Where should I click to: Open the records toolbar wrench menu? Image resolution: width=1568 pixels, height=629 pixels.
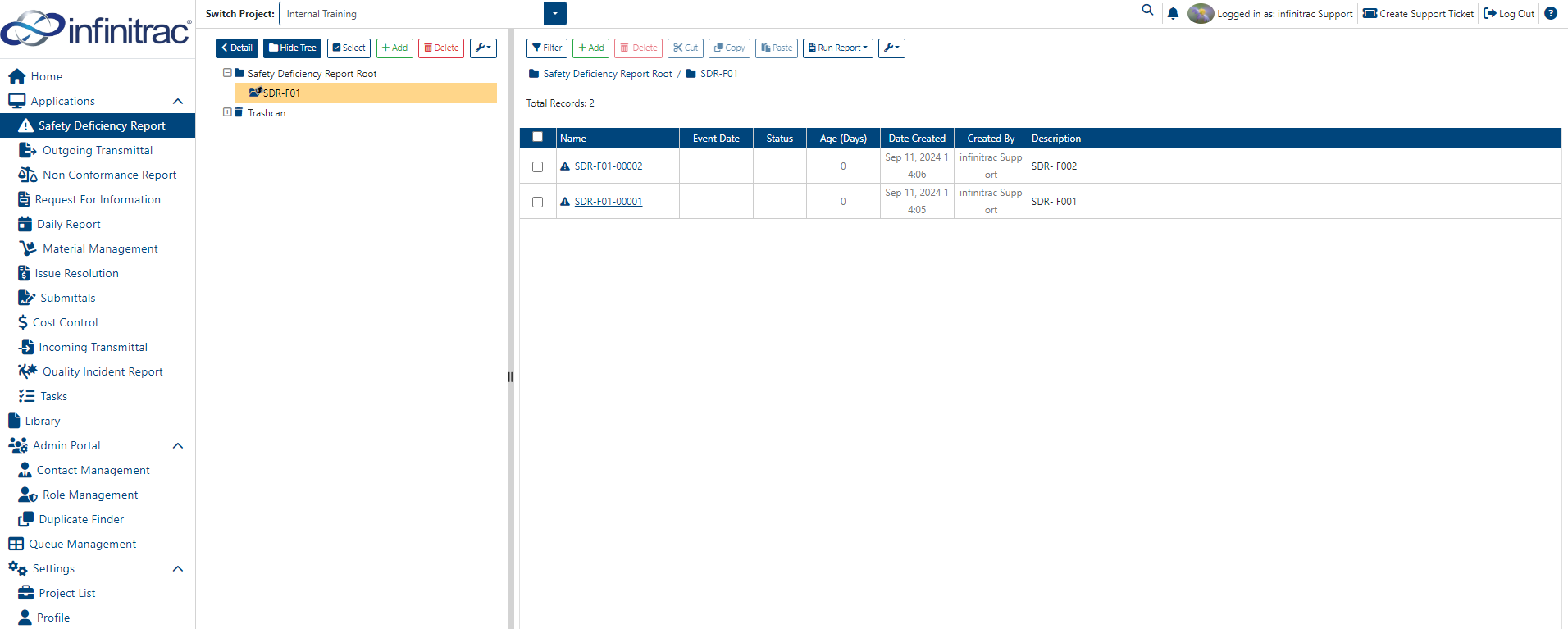coord(891,48)
